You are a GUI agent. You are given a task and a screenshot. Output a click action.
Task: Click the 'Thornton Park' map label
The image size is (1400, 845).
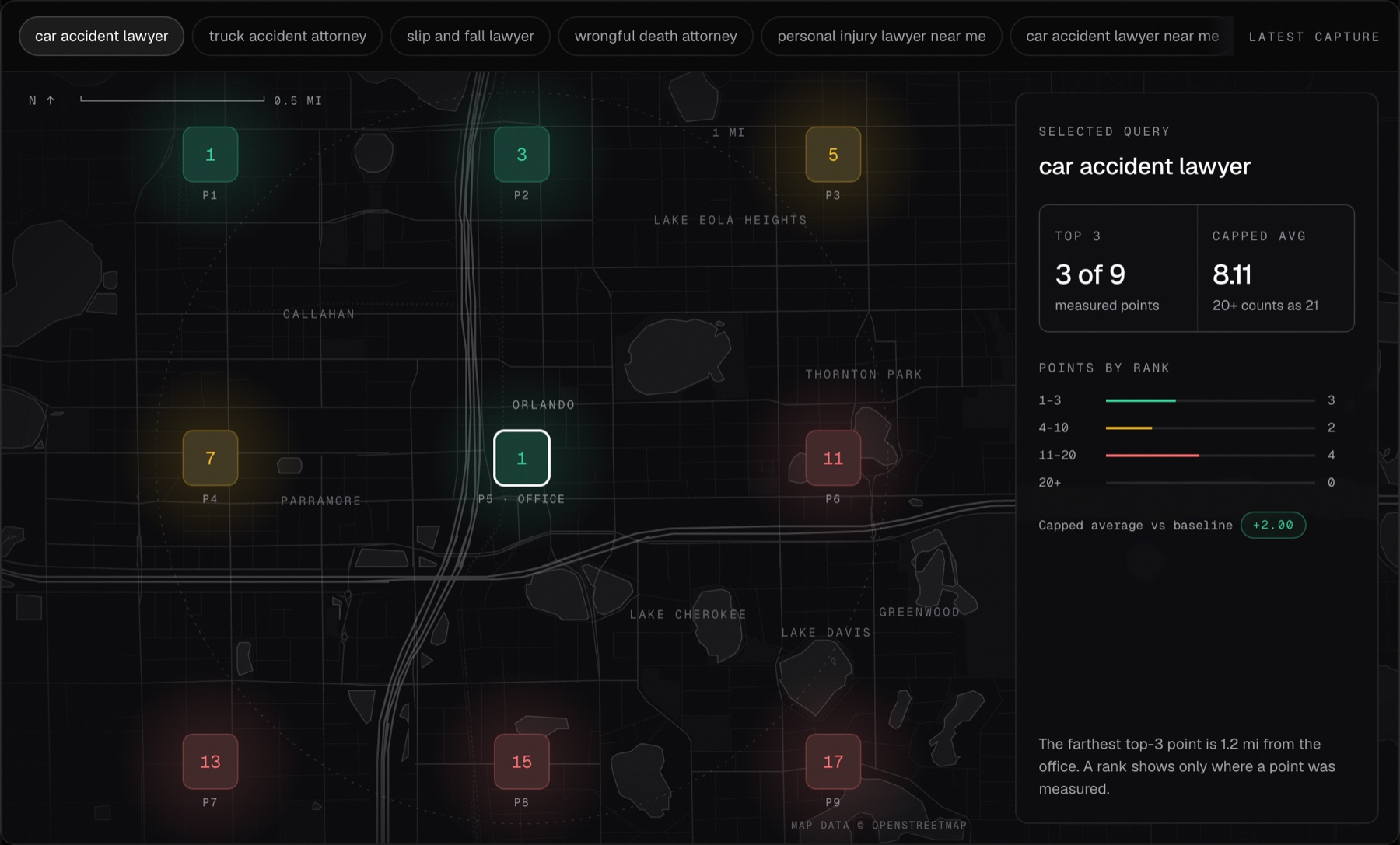[863, 374]
